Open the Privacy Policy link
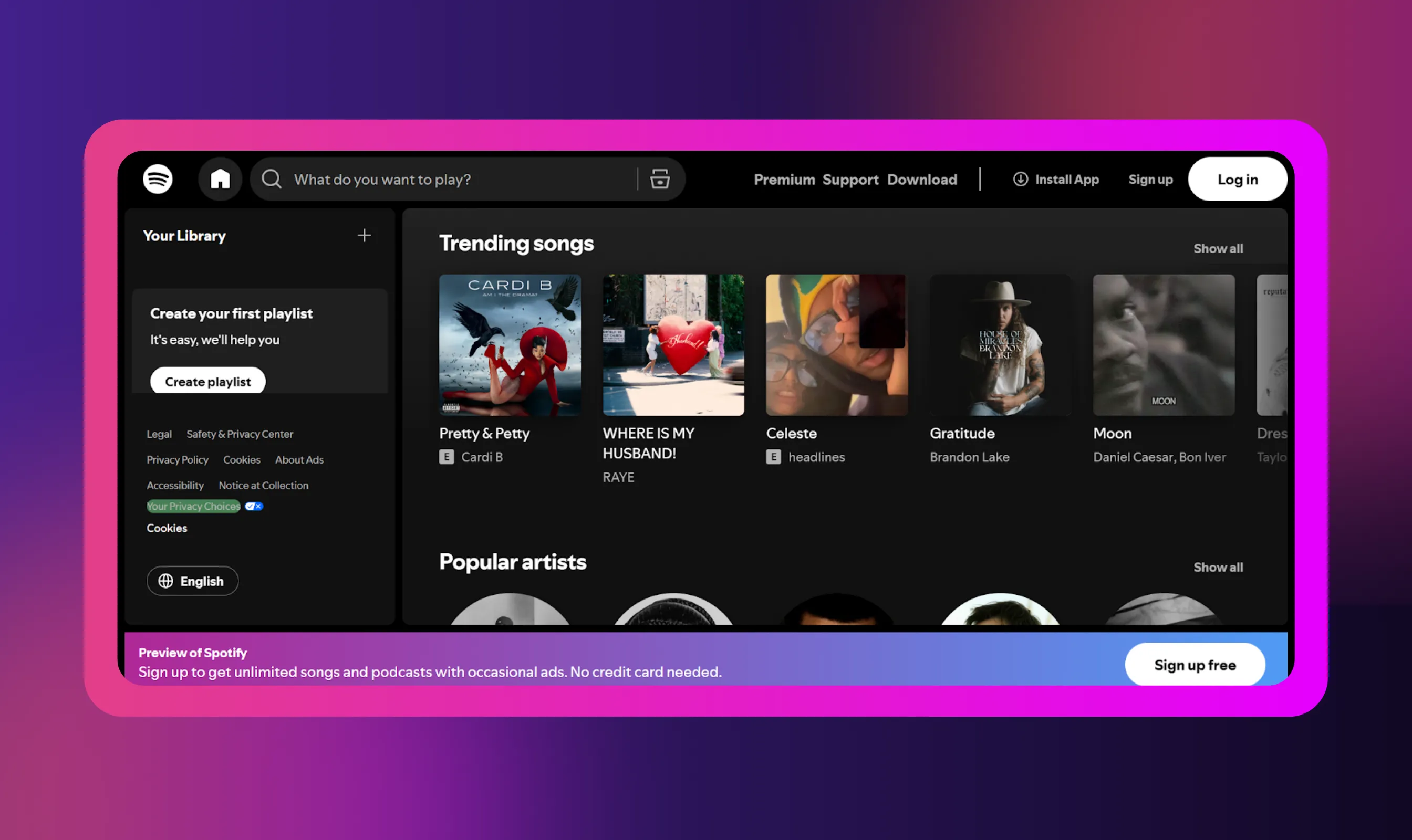The width and height of the screenshot is (1412, 840). [177, 459]
